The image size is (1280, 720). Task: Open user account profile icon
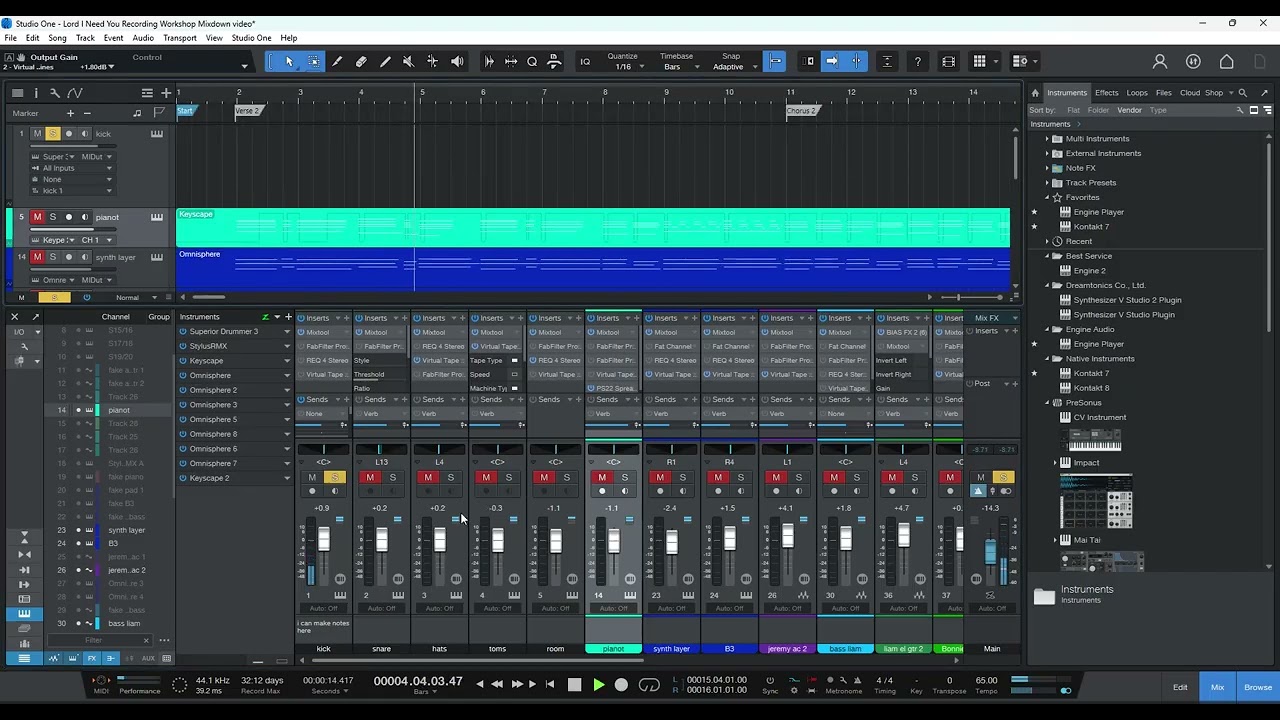tap(1160, 62)
